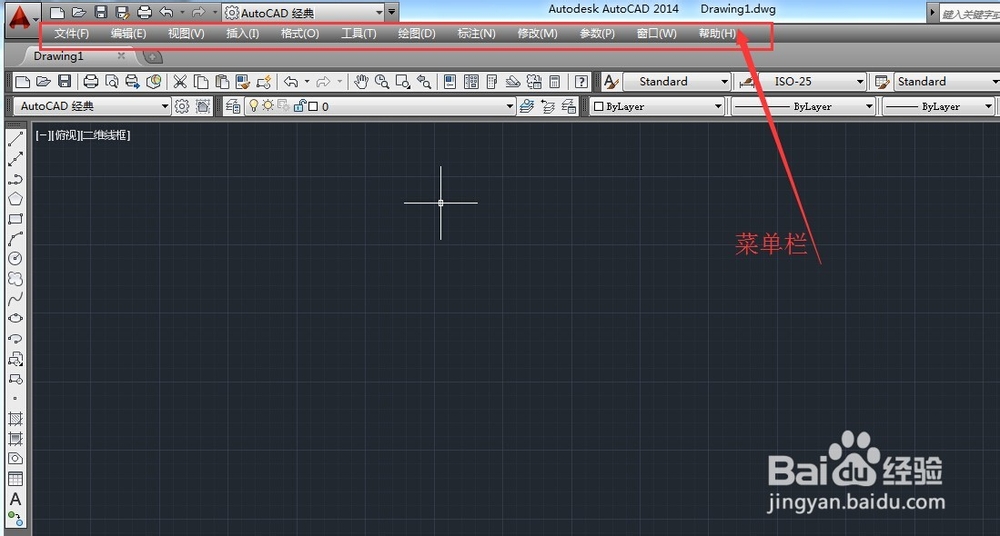1000x536 pixels.
Task: Select the Polygon tool
Action: (15, 198)
